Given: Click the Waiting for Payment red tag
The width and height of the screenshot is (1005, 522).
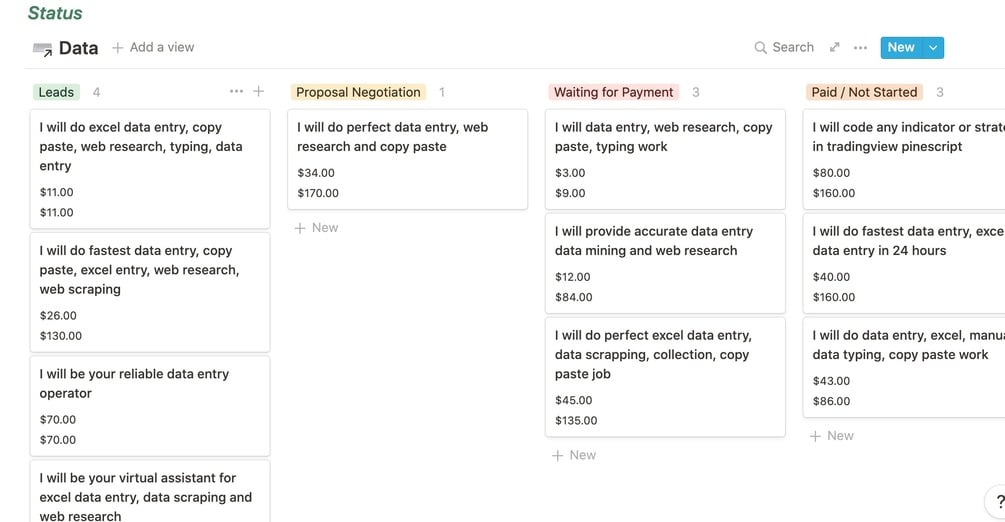Looking at the screenshot, I should point(613,92).
